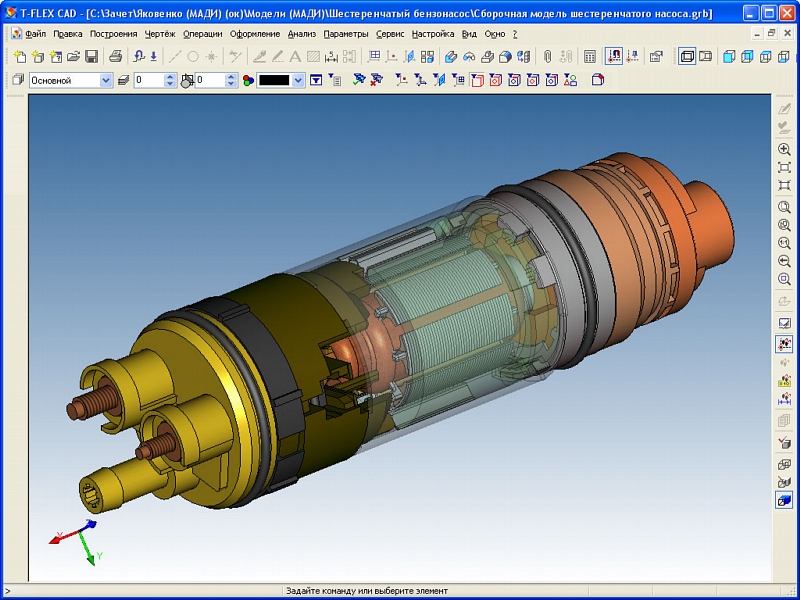Click the command prompt status bar
The image size is (800, 600).
point(366,591)
